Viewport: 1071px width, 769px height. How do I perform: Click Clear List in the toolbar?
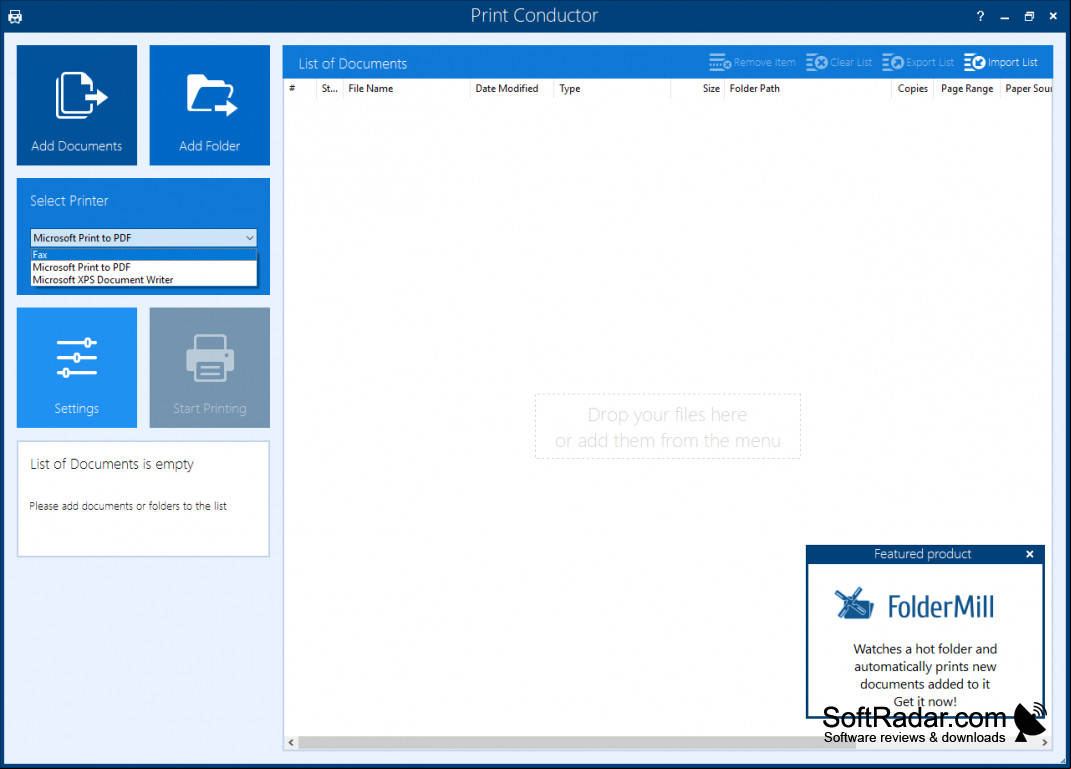coord(839,62)
